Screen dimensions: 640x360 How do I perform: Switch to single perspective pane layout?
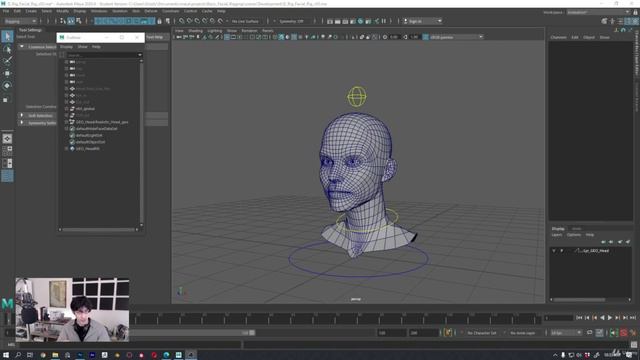click(x=7, y=138)
